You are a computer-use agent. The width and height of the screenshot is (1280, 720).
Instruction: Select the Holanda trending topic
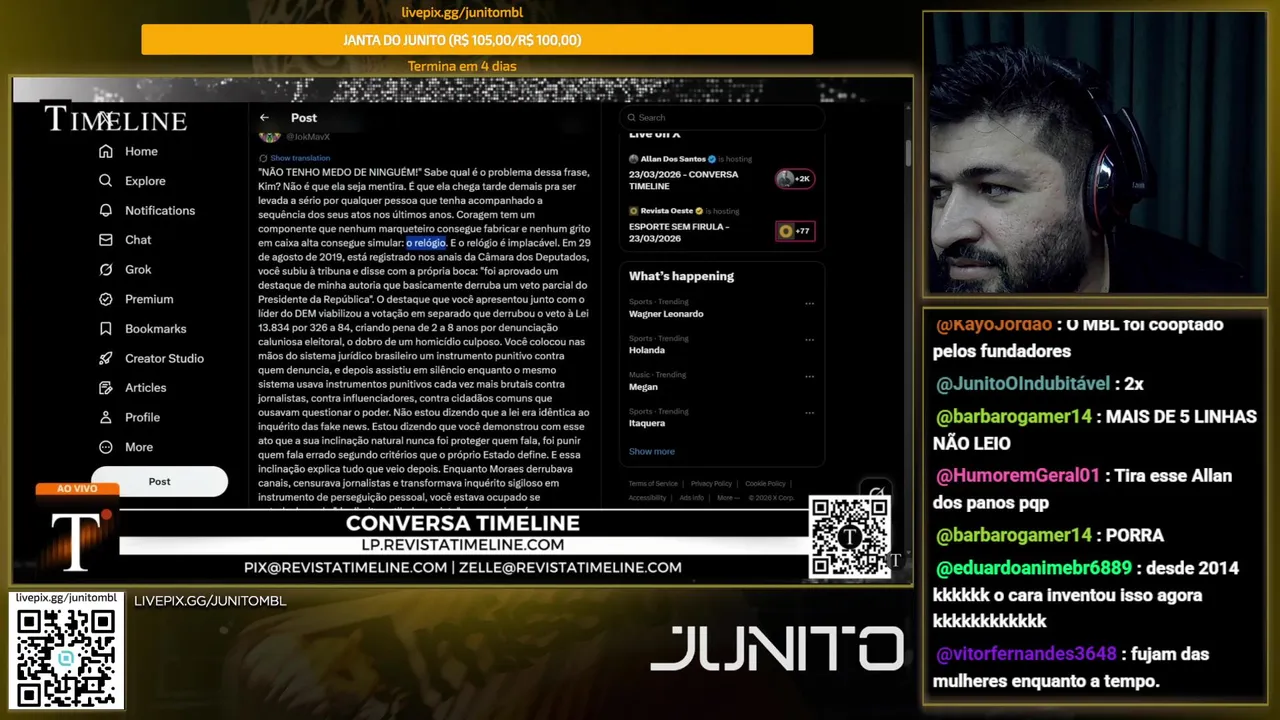(647, 350)
